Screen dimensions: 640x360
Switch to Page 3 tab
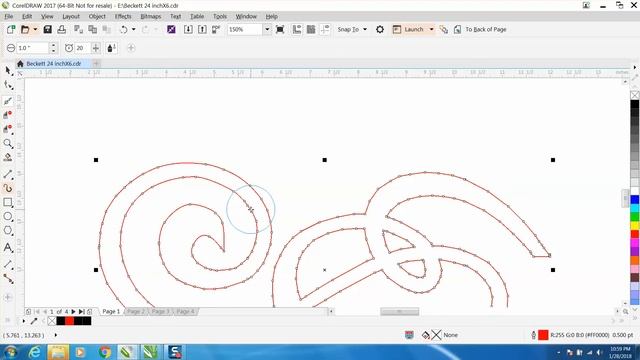point(160,311)
